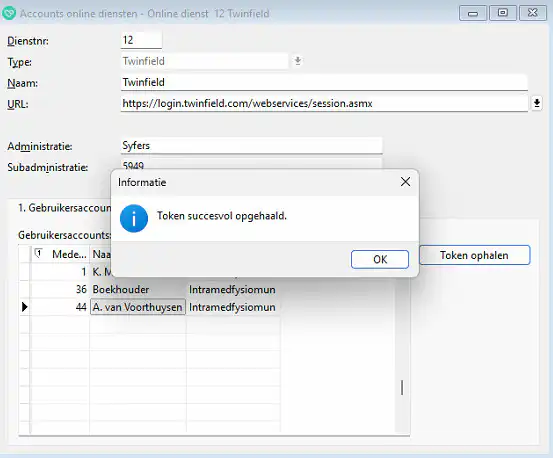
Task: Click the grid vertical scrollbar thumb
Action: [x=402, y=387]
